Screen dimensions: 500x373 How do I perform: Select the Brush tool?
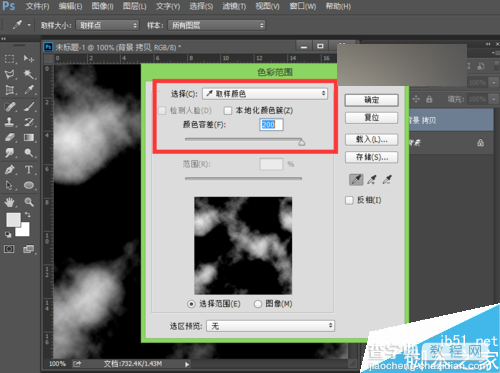[x=29, y=107]
